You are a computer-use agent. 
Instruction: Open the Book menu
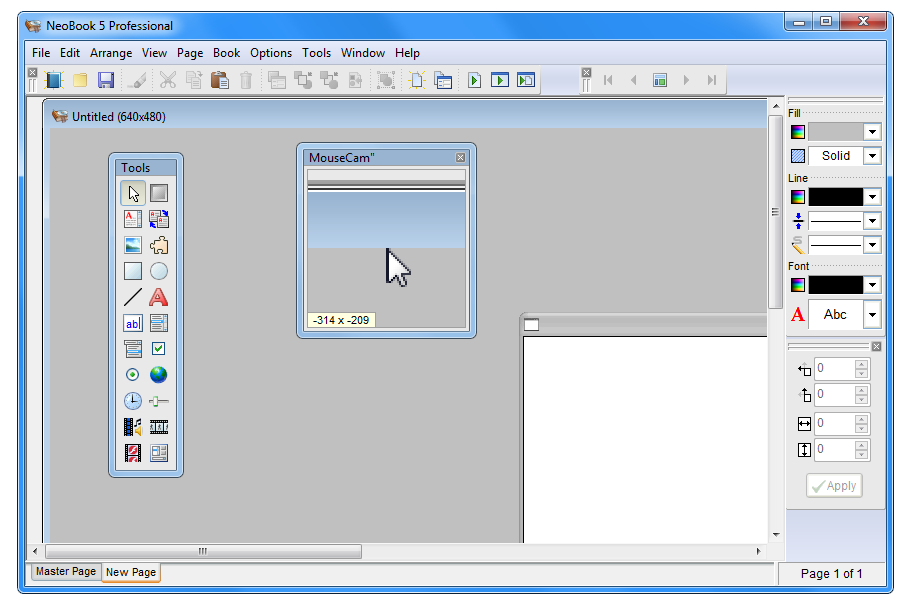click(x=227, y=53)
